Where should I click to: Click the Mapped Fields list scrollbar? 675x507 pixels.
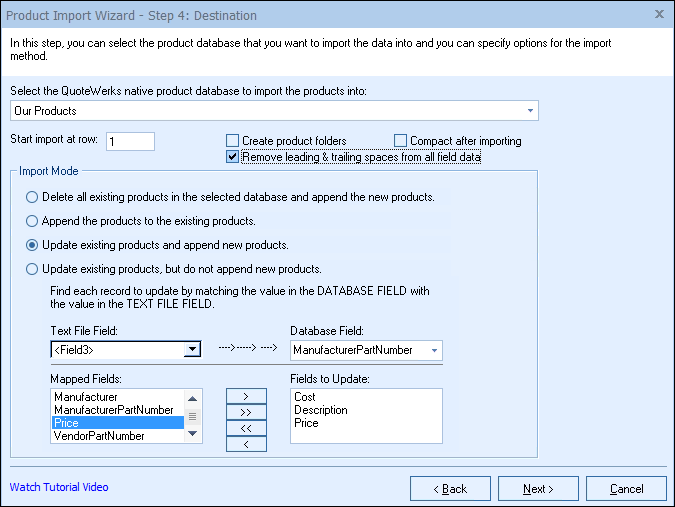194,416
